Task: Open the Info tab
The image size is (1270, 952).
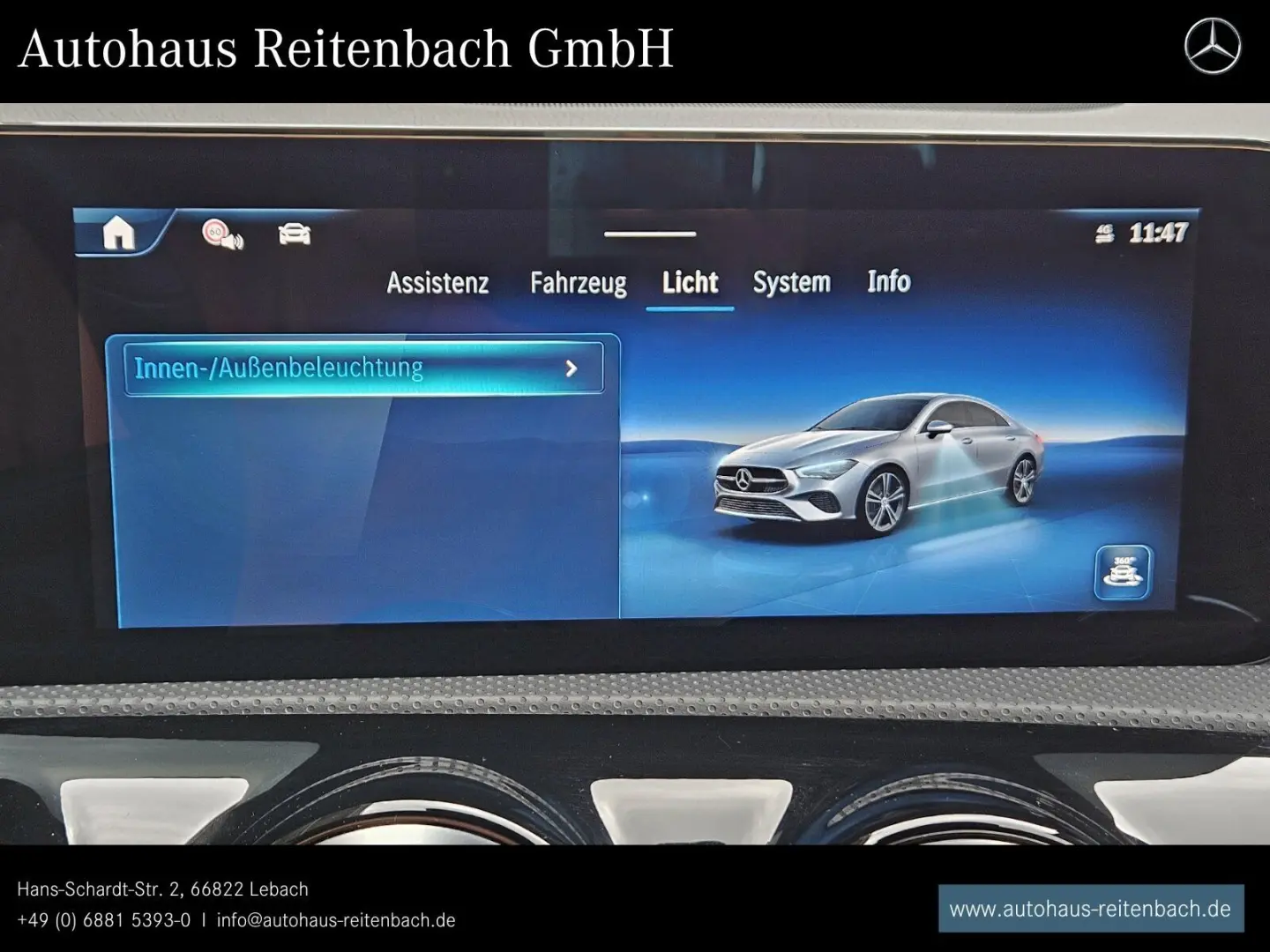Action: (x=888, y=281)
